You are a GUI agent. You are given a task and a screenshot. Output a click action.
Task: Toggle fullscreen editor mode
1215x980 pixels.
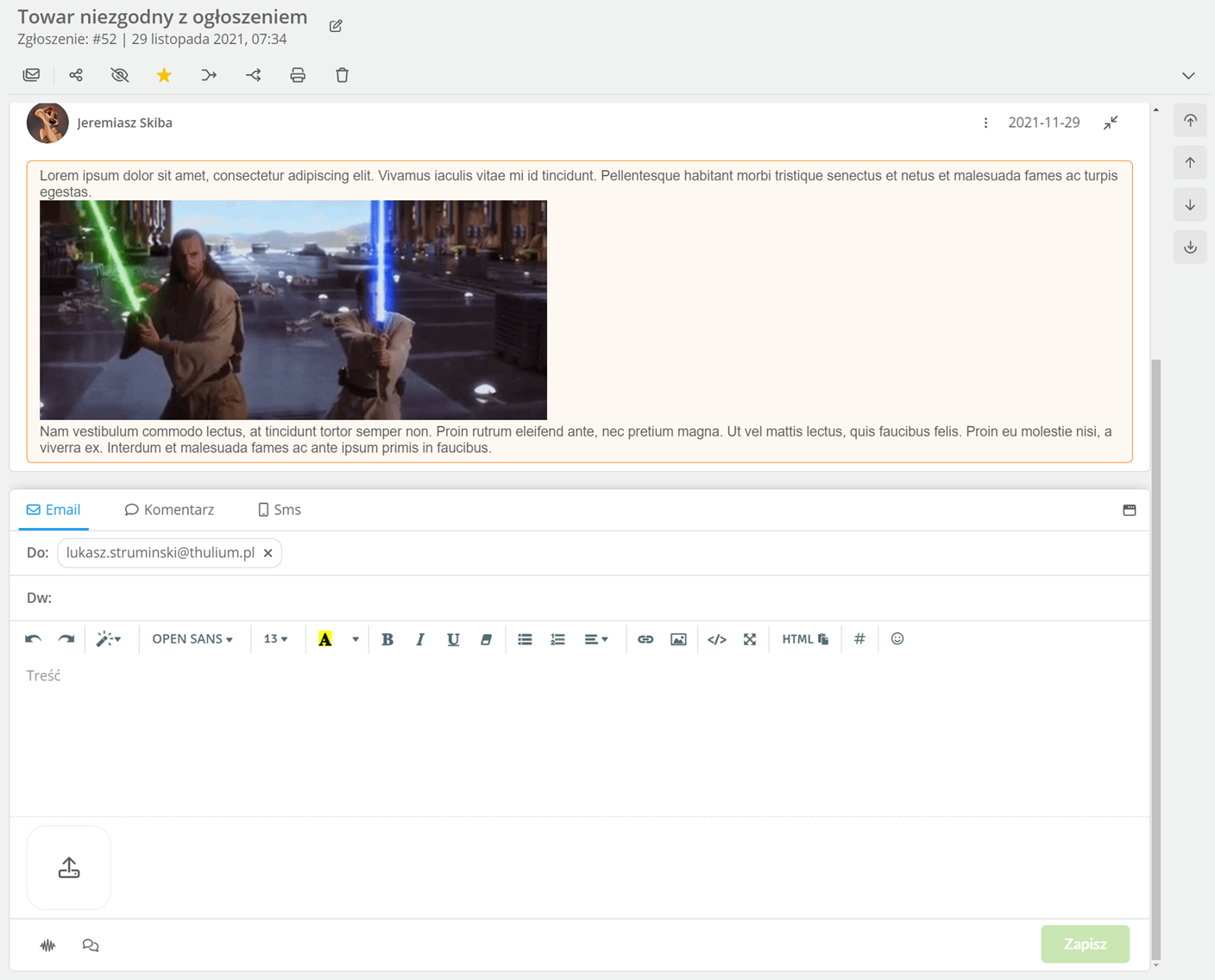click(x=750, y=639)
